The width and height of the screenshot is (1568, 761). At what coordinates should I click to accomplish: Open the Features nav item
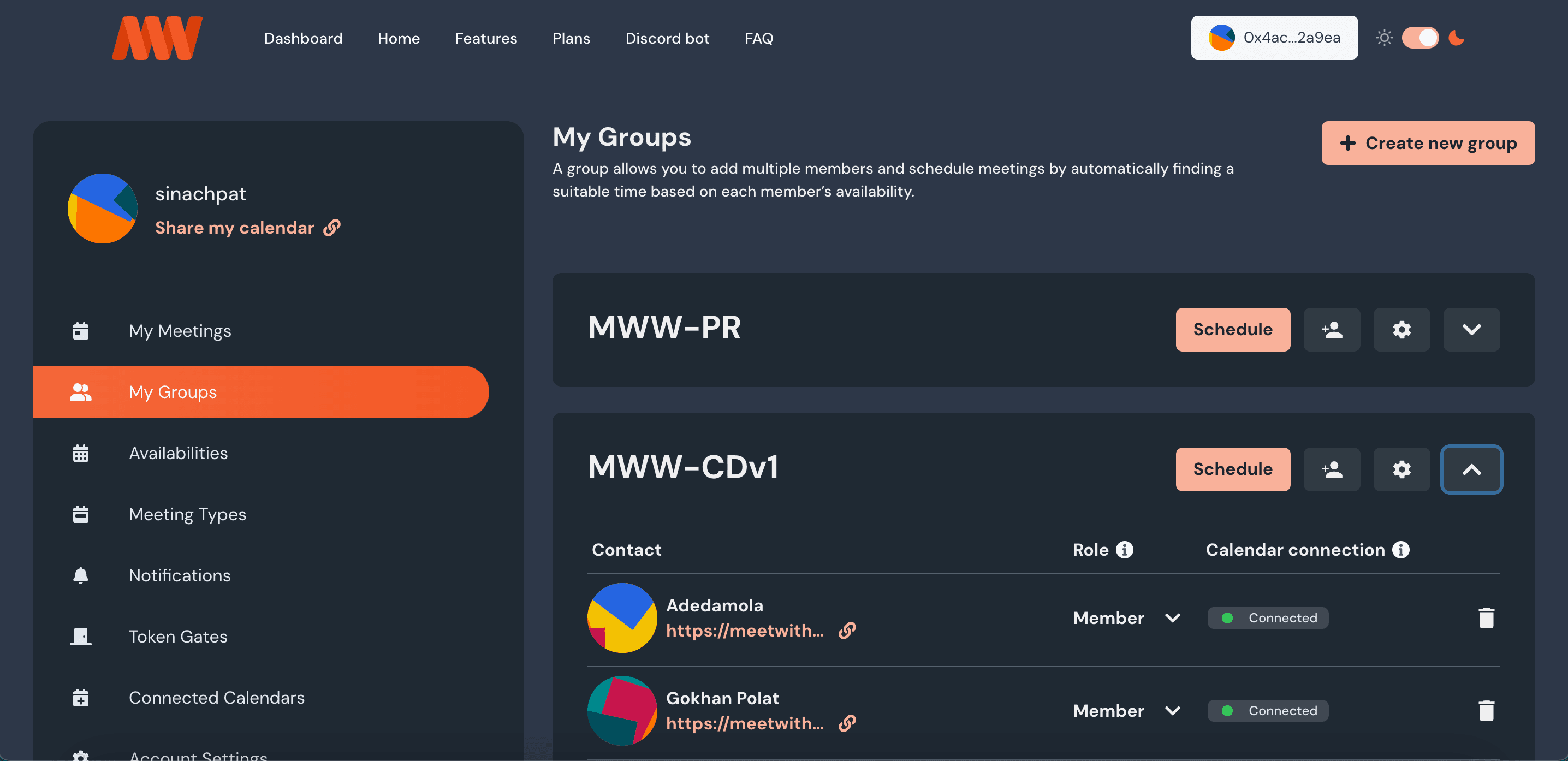(486, 38)
